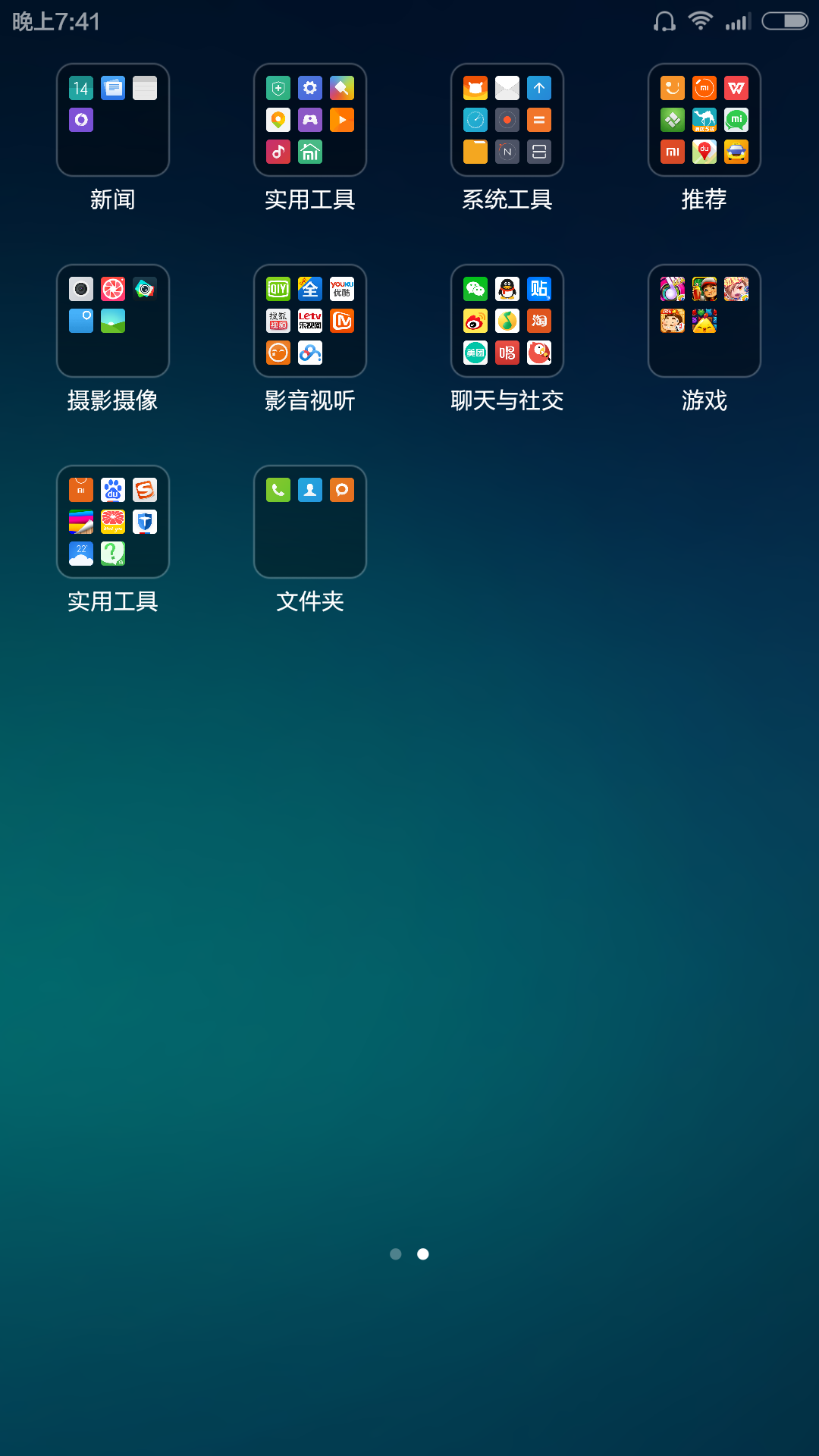Screen dimensions: 819x1456
Task: Tap calendar 14 icon in 新闻 folder
Action: pyautogui.click(x=81, y=88)
